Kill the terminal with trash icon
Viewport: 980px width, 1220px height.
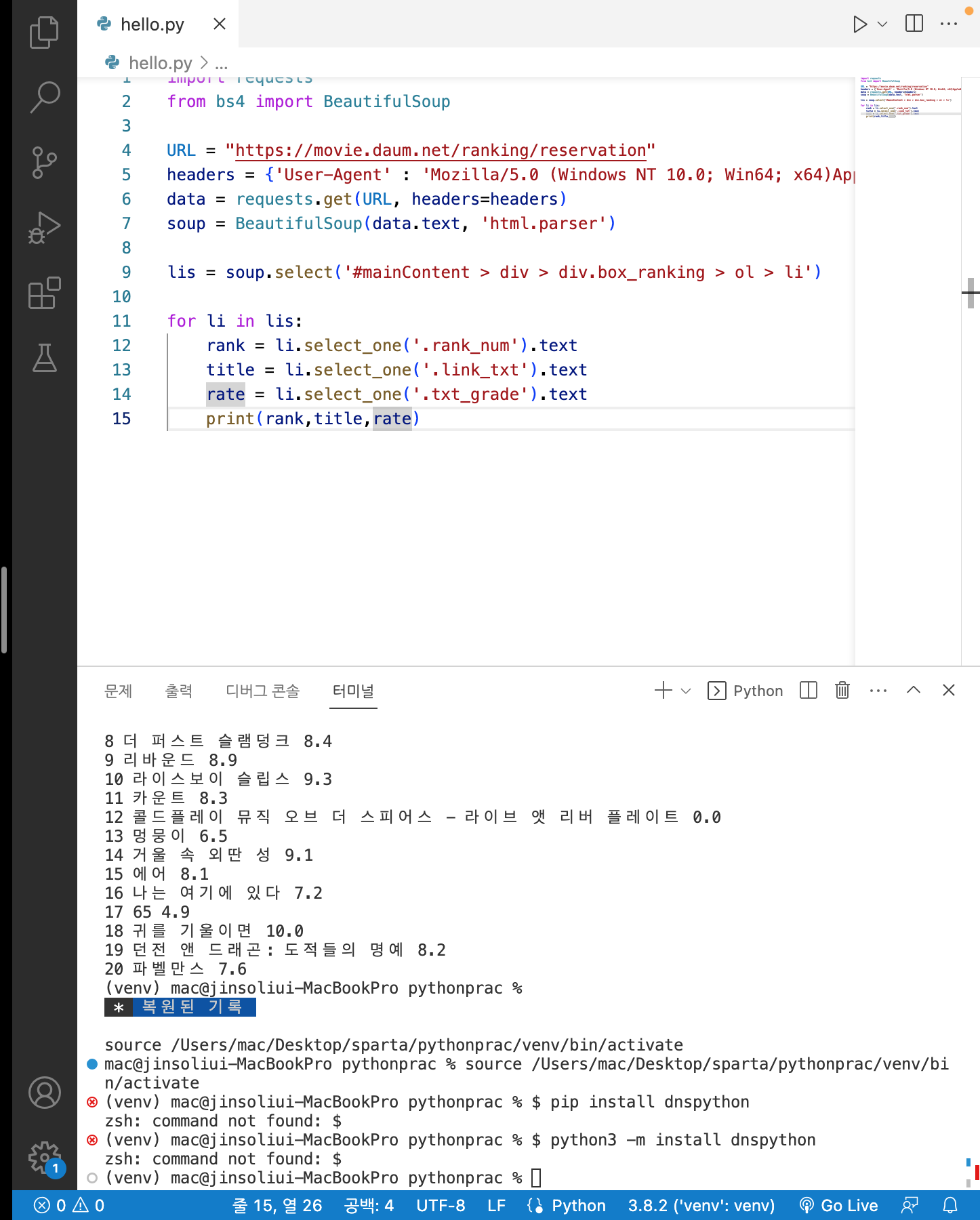tap(842, 690)
